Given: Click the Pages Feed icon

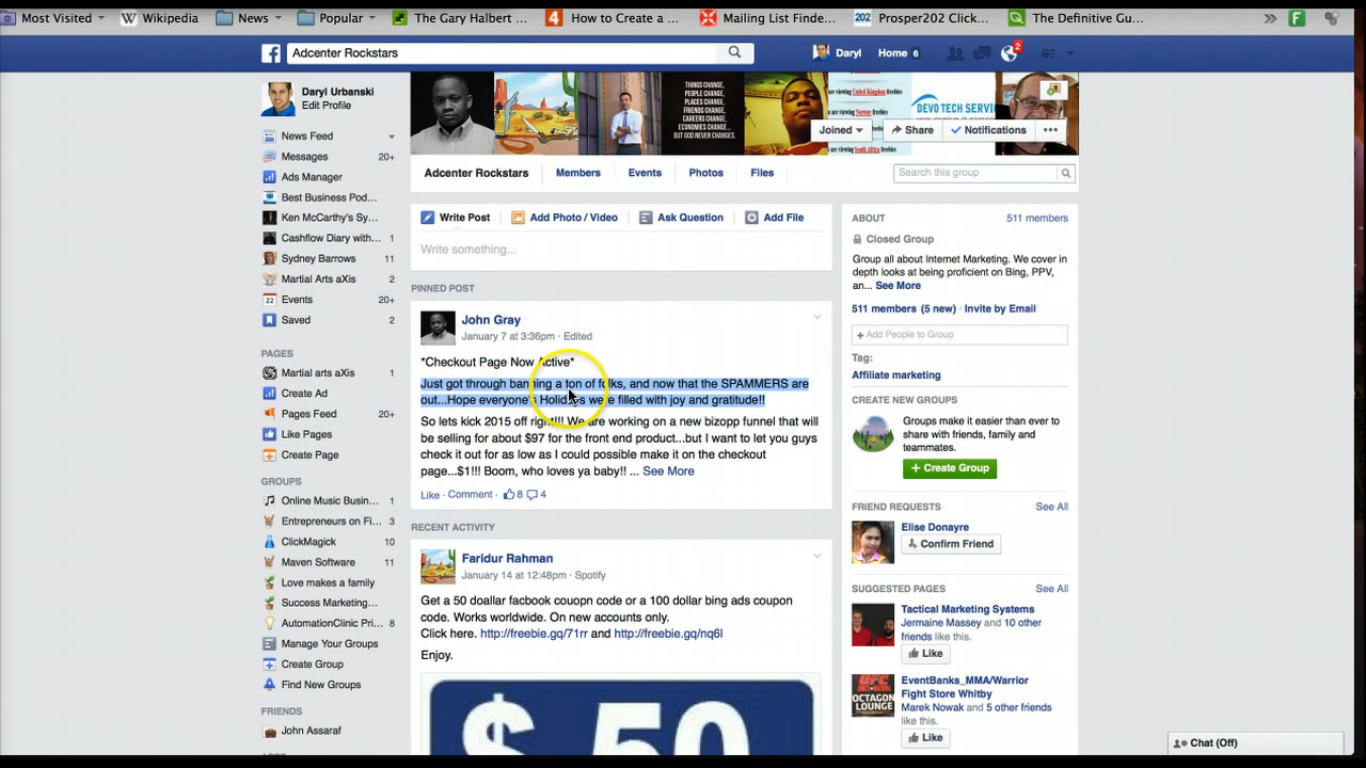Looking at the screenshot, I should click(269, 414).
